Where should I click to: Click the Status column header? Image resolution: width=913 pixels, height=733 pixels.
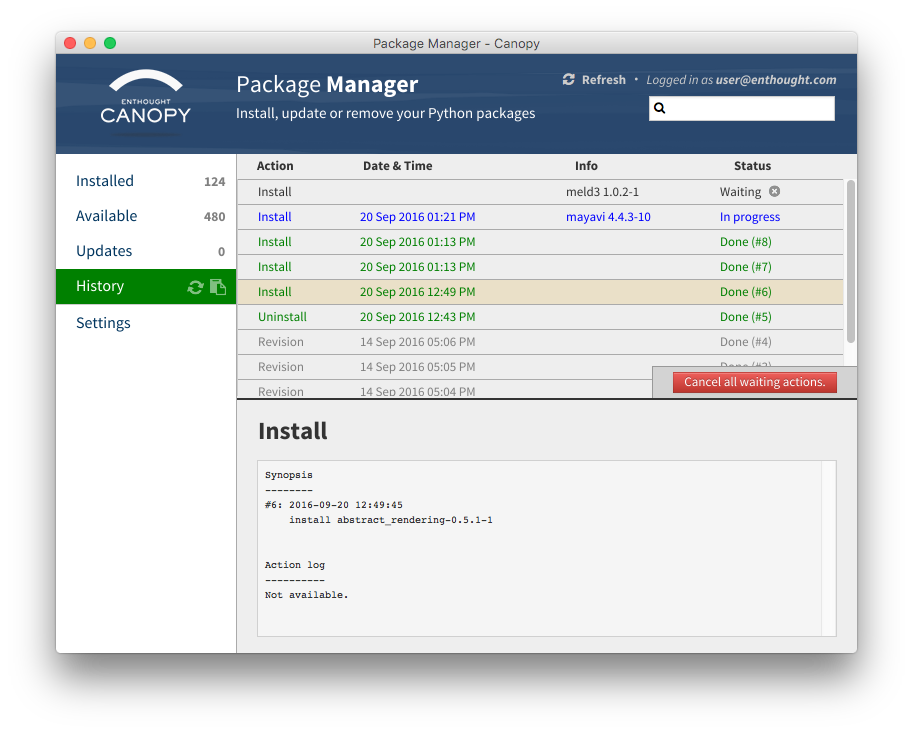752,166
